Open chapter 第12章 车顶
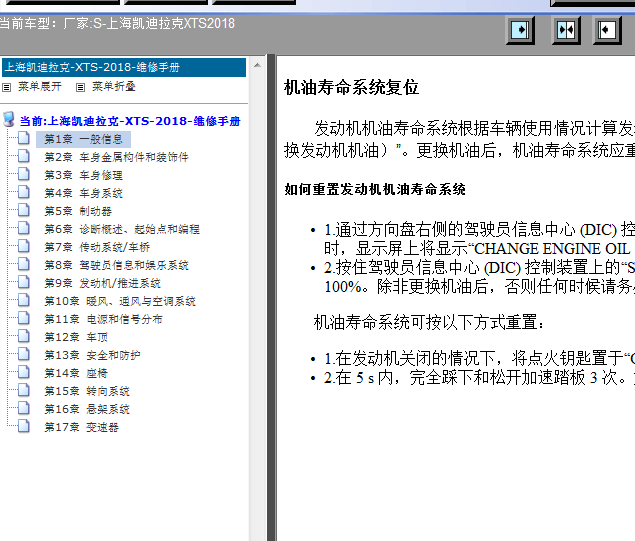This screenshot has width=635, height=541. click(76, 337)
